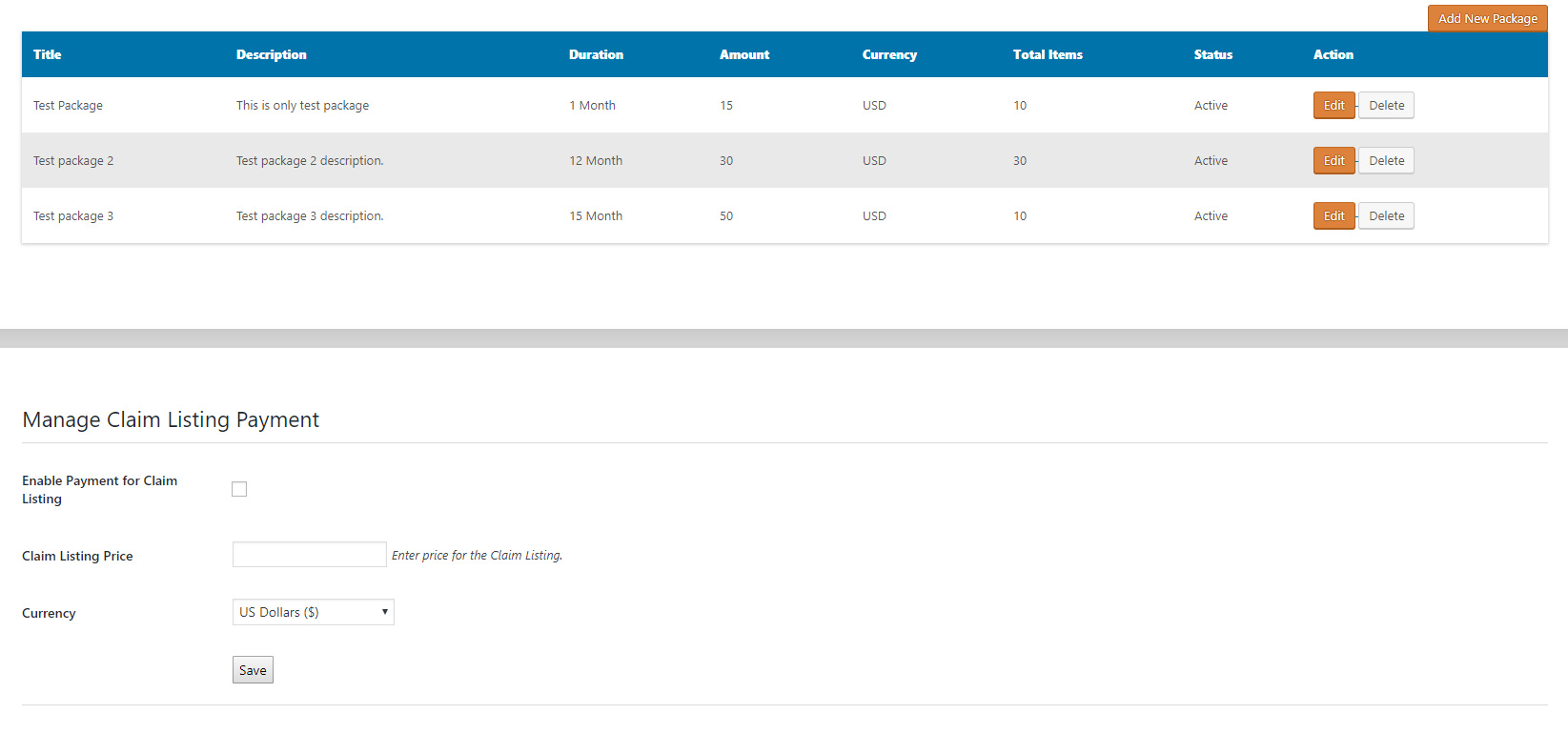Click the Description column header
The height and width of the screenshot is (734, 1568).
(x=272, y=54)
